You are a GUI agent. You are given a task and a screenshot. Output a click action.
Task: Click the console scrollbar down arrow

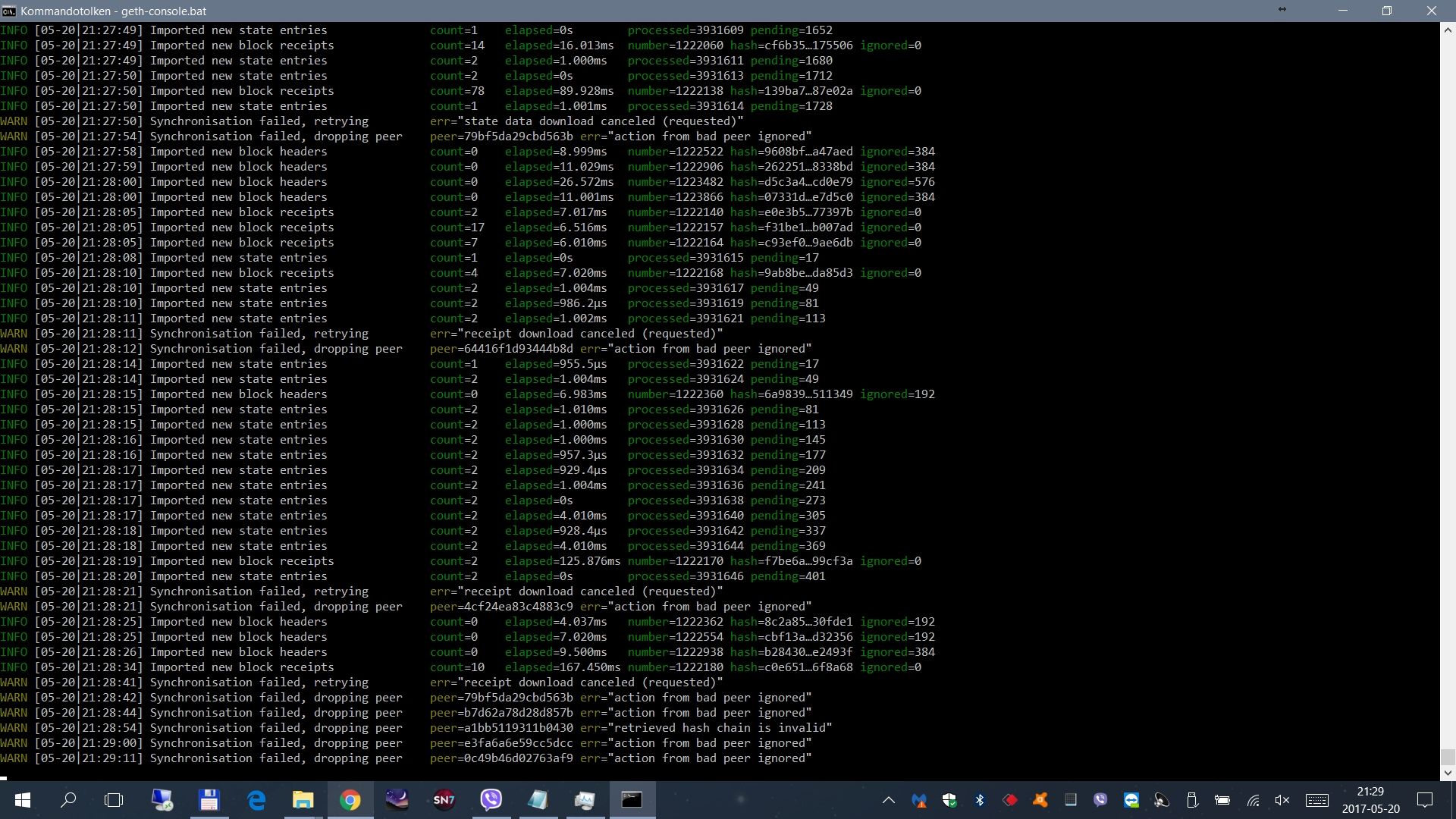(x=1448, y=773)
